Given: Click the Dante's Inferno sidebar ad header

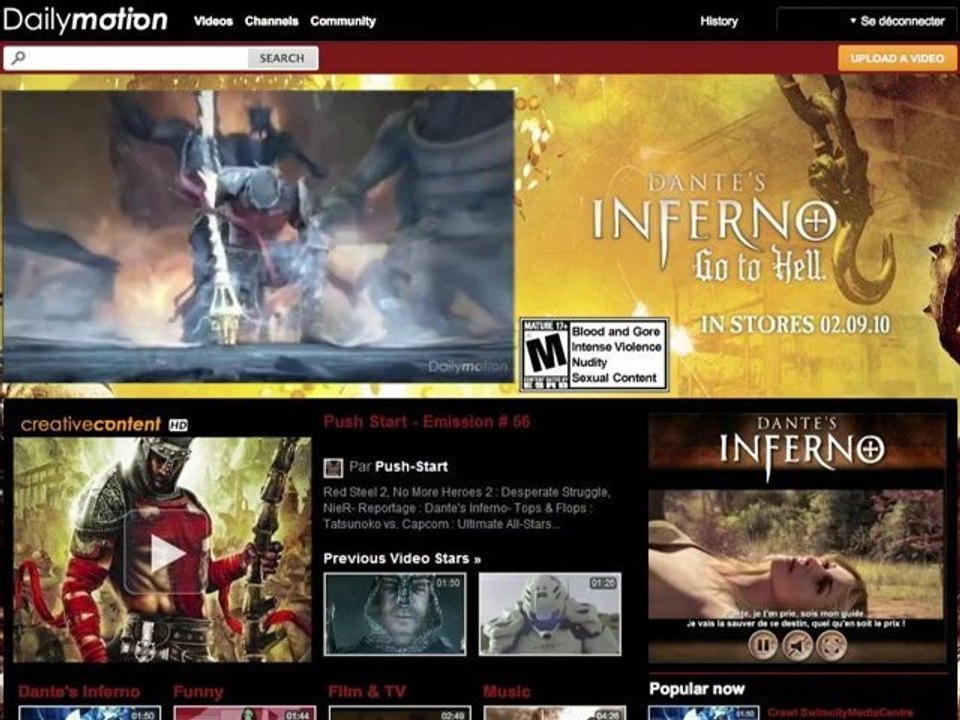Looking at the screenshot, I should (x=797, y=447).
